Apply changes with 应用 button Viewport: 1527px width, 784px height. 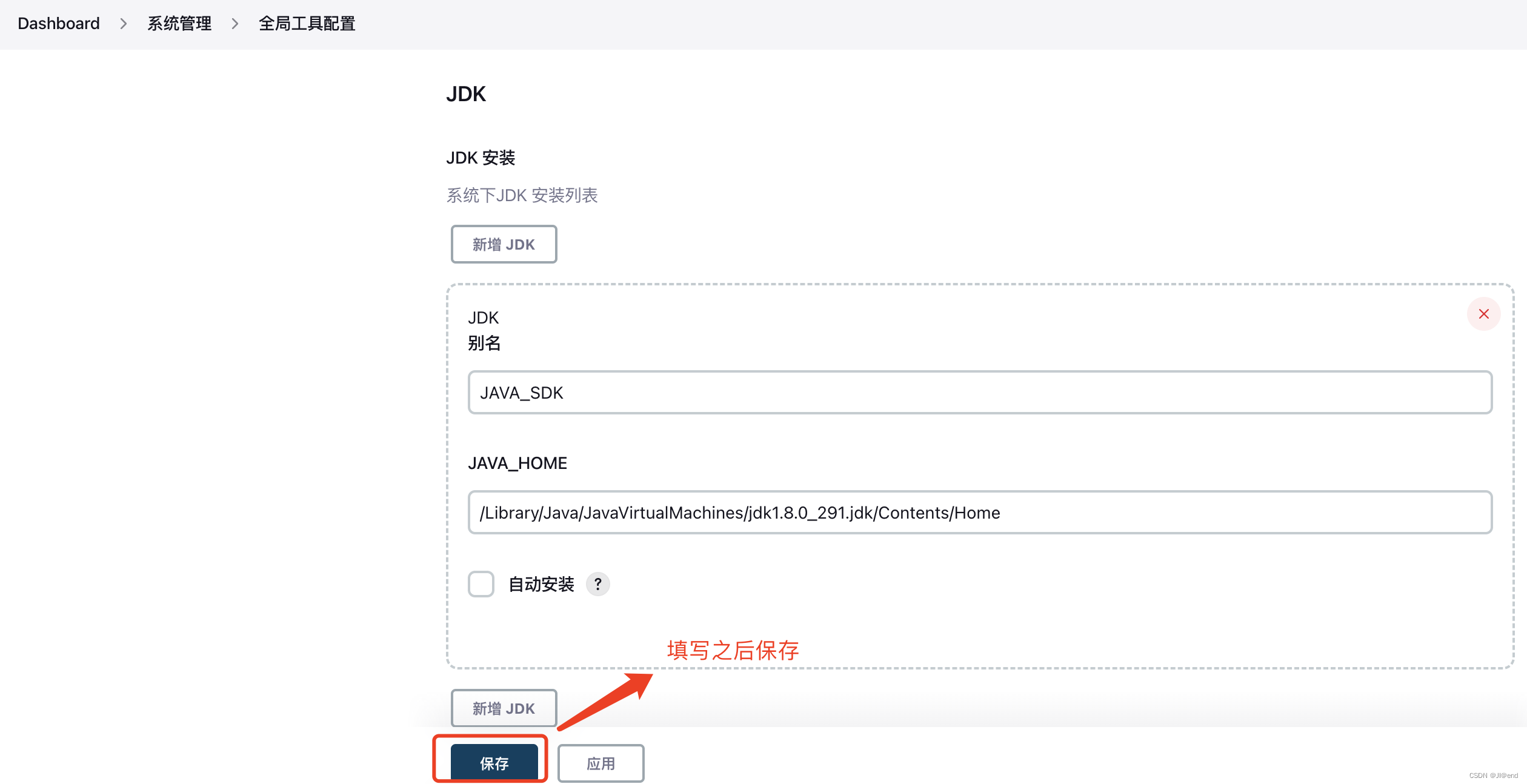pos(600,763)
